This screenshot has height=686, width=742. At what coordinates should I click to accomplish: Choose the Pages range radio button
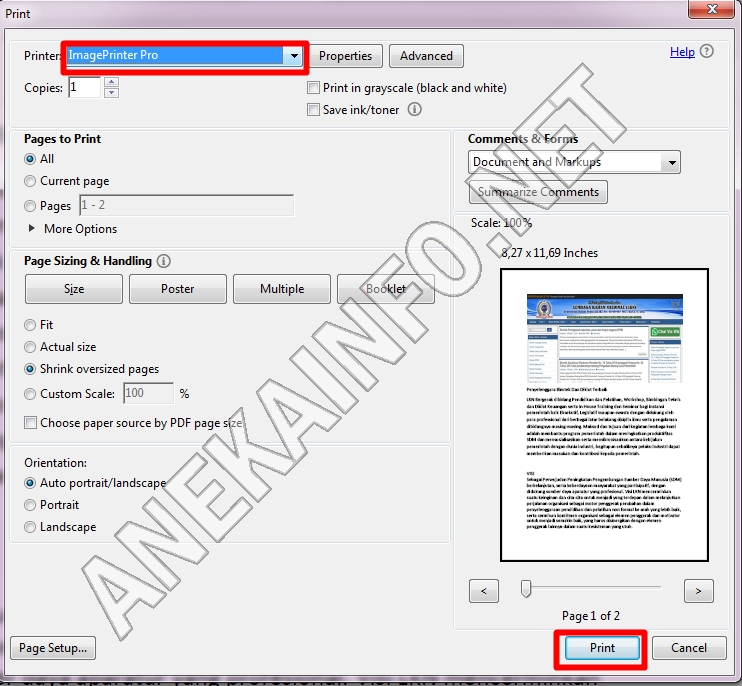[30, 206]
